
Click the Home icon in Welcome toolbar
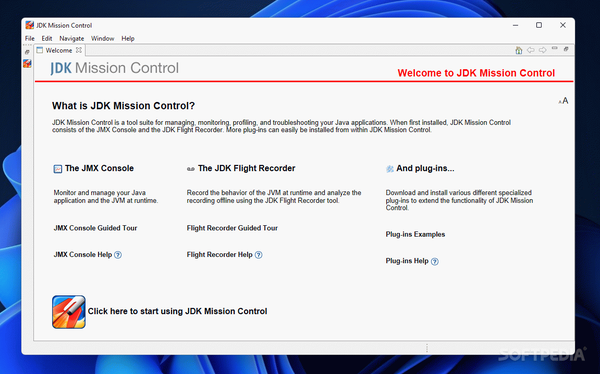[518, 50]
